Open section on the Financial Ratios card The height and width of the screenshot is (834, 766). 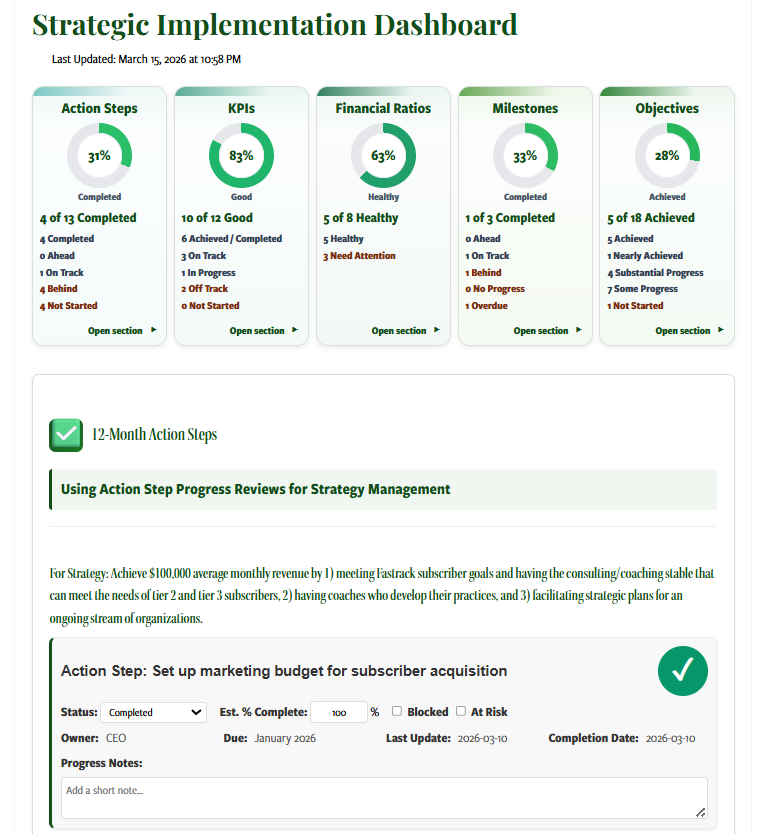tap(406, 331)
